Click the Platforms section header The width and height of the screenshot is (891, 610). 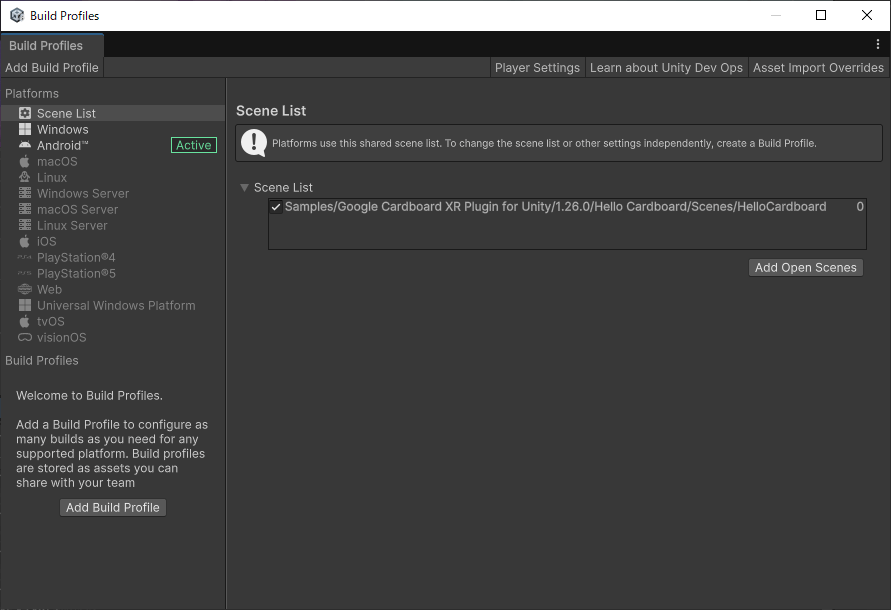pyautogui.click(x=32, y=93)
